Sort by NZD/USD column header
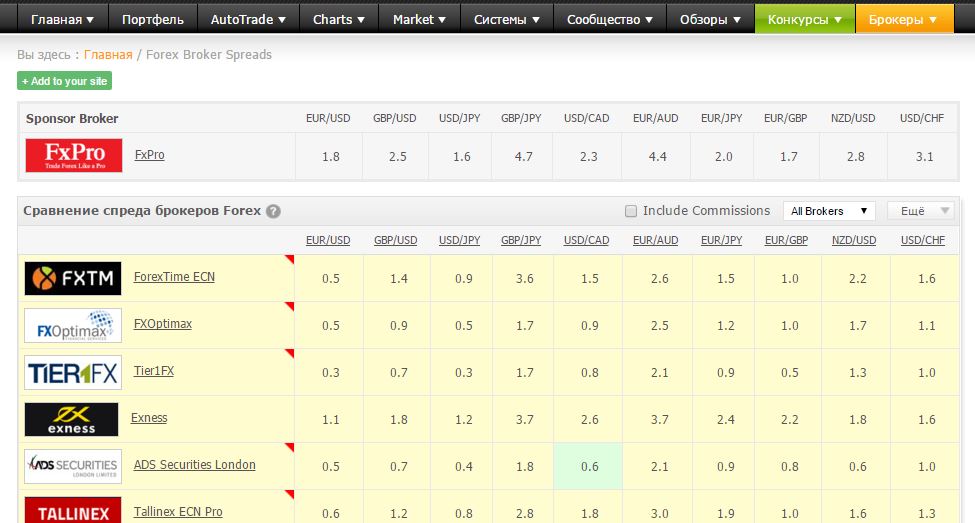Screen dimensions: 975x523 [854, 241]
